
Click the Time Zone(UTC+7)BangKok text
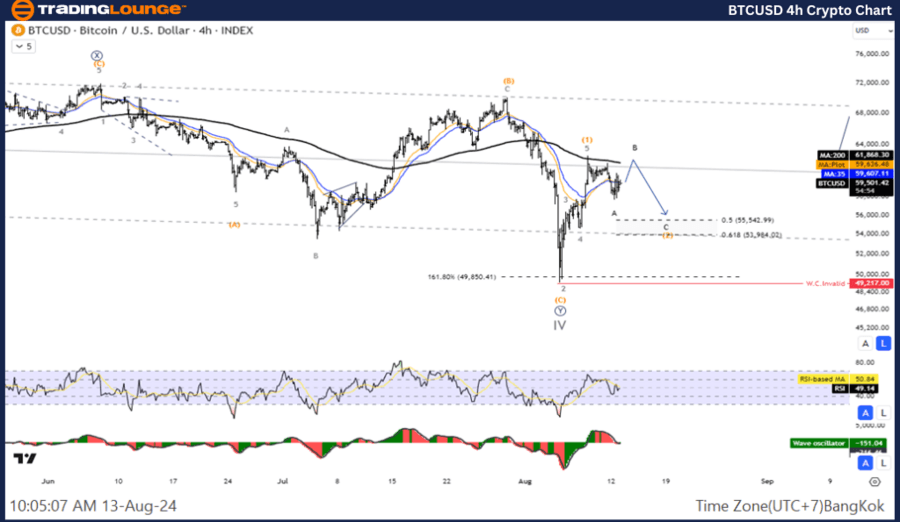tap(790, 506)
